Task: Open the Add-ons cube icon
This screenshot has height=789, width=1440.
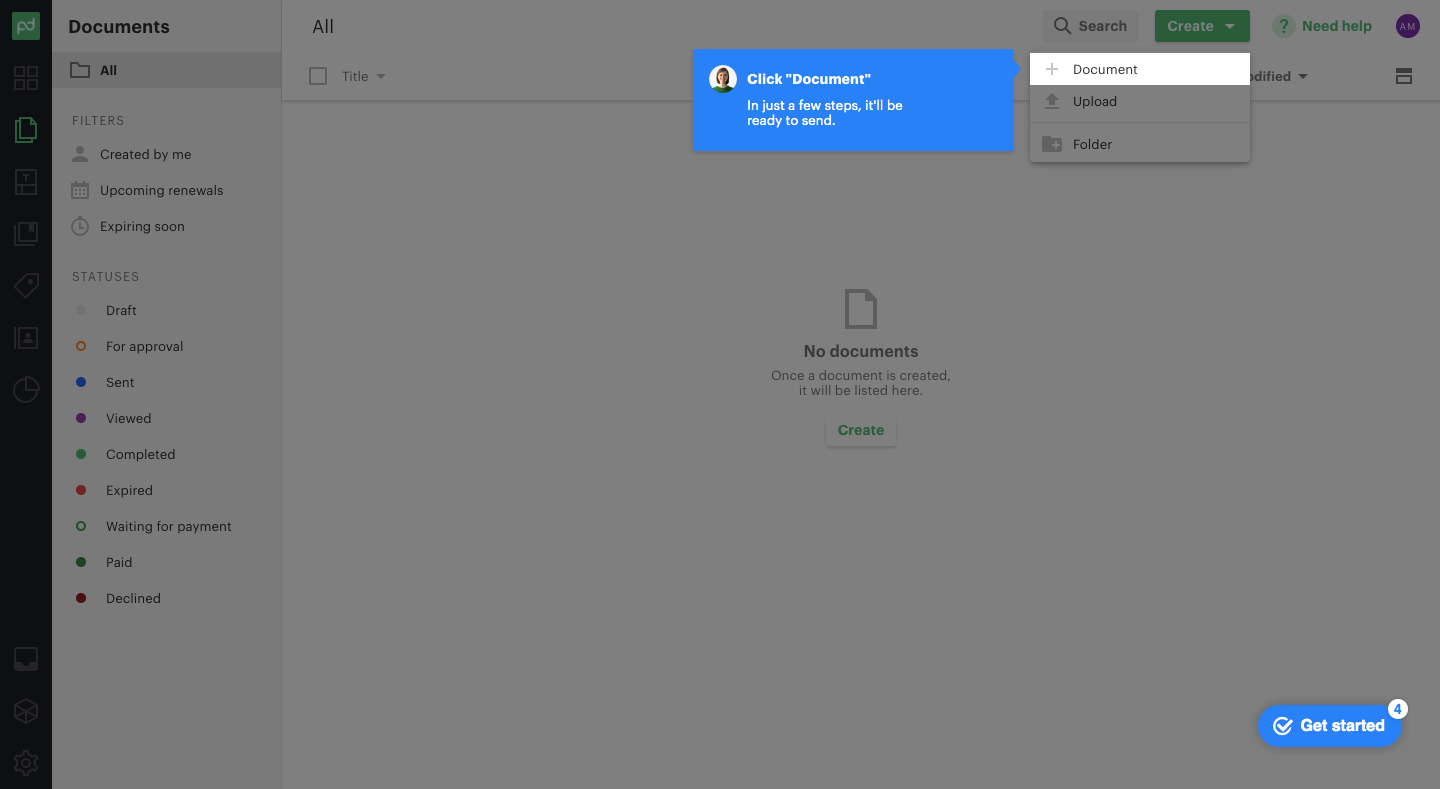Action: pyautogui.click(x=26, y=711)
